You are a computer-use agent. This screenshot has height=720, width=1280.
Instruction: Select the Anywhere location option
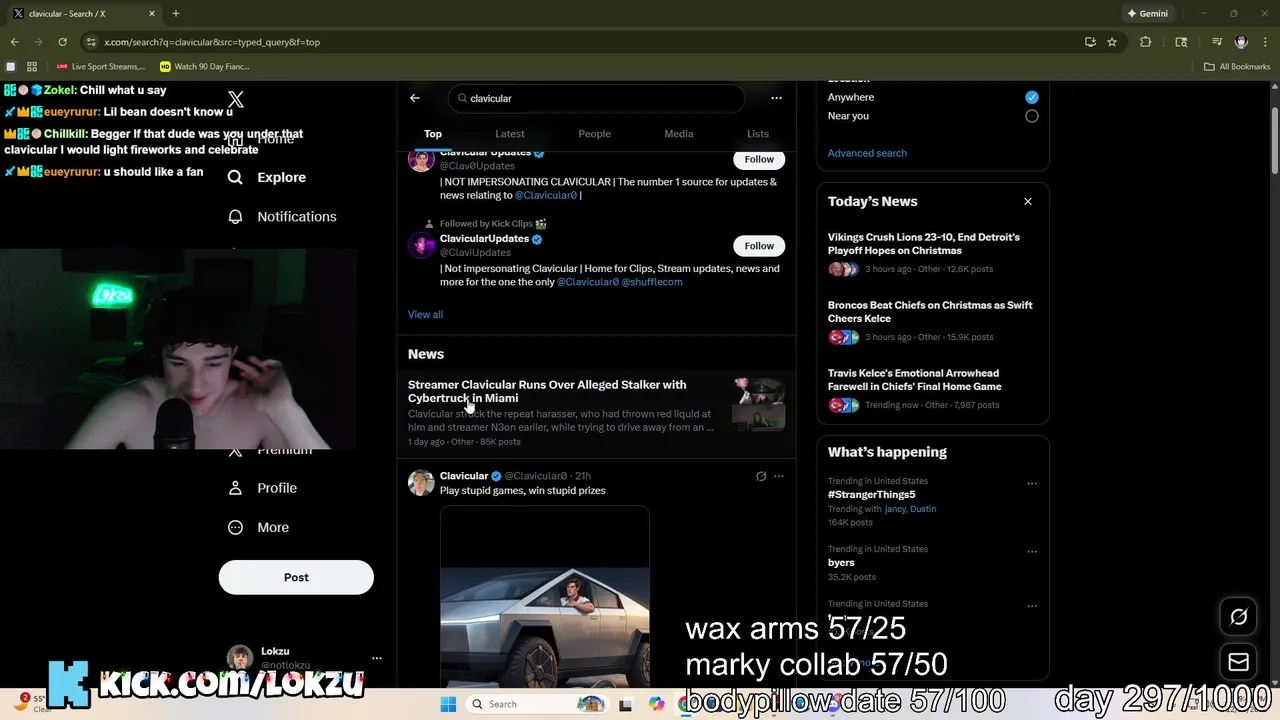[x=1031, y=97]
